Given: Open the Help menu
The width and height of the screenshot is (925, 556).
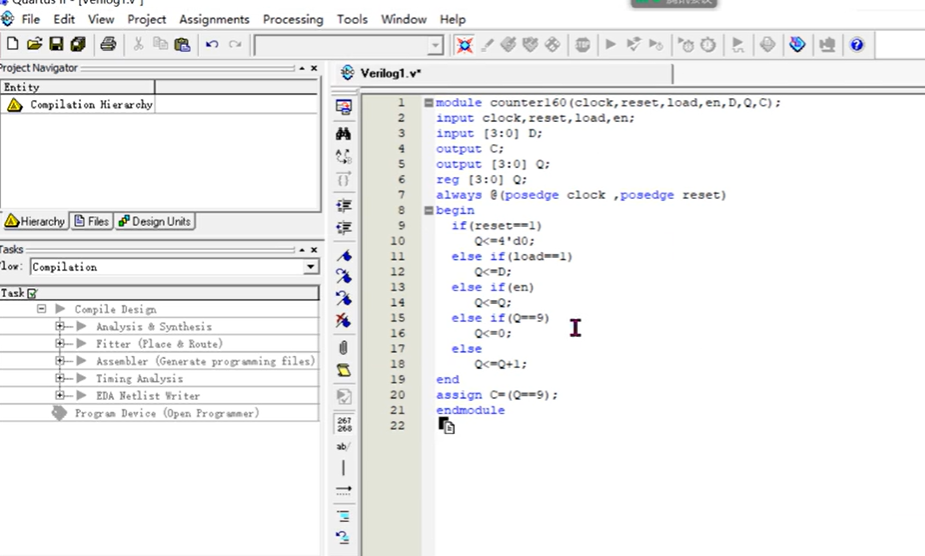Looking at the screenshot, I should [x=452, y=19].
